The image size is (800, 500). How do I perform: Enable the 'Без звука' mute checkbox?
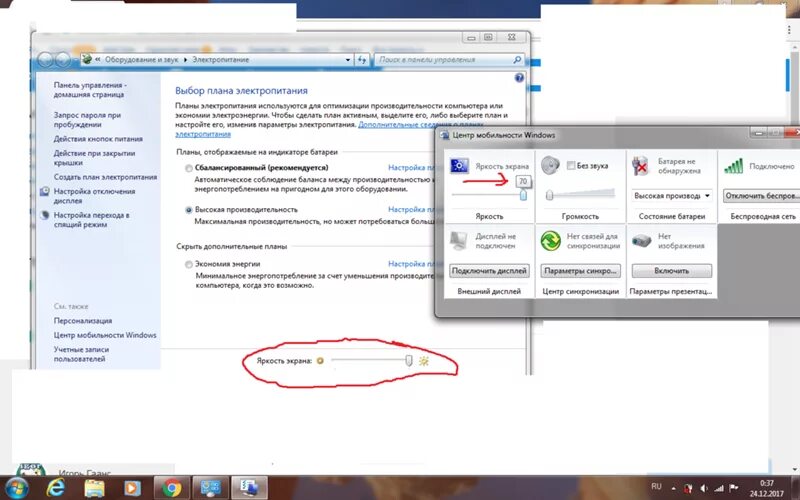click(571, 165)
